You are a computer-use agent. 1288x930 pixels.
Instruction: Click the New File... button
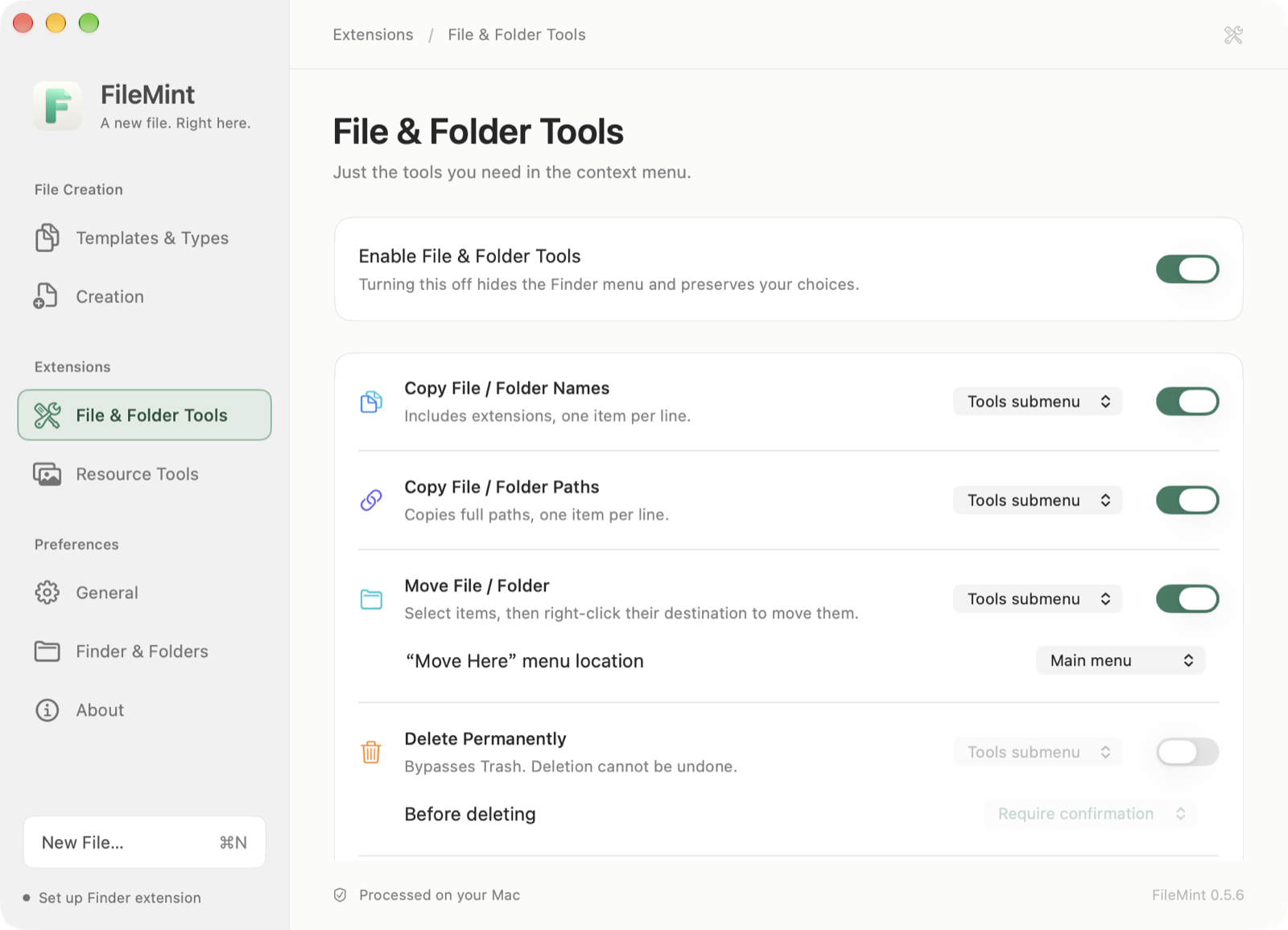(144, 842)
